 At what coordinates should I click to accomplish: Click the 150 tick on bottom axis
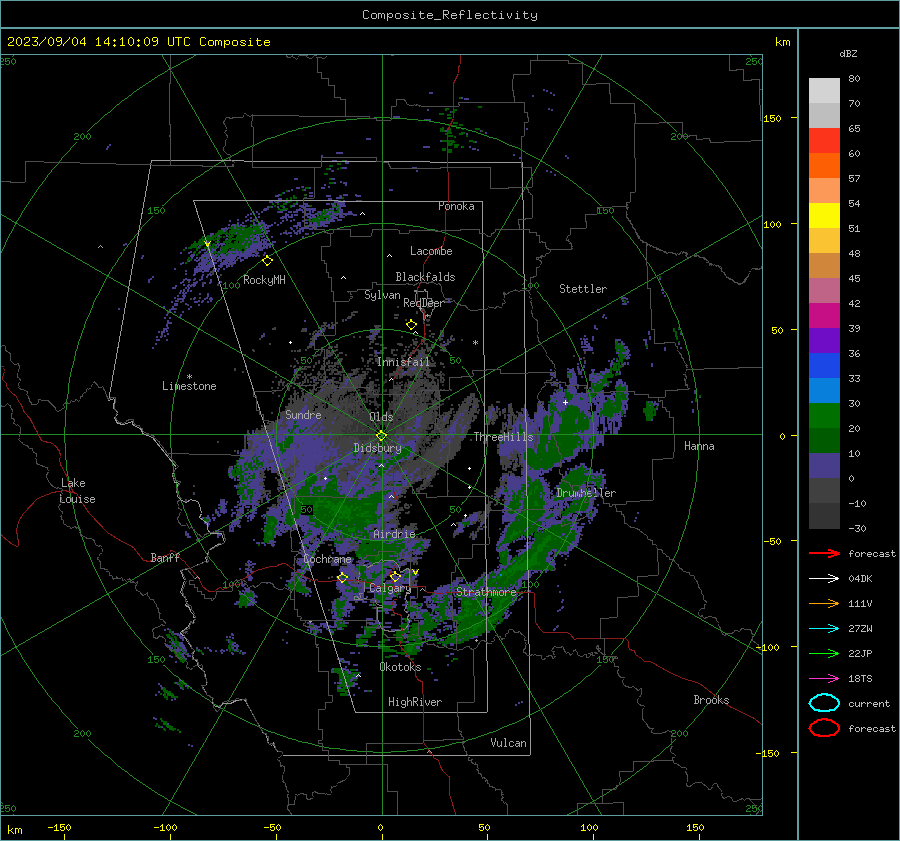pyautogui.click(x=695, y=827)
